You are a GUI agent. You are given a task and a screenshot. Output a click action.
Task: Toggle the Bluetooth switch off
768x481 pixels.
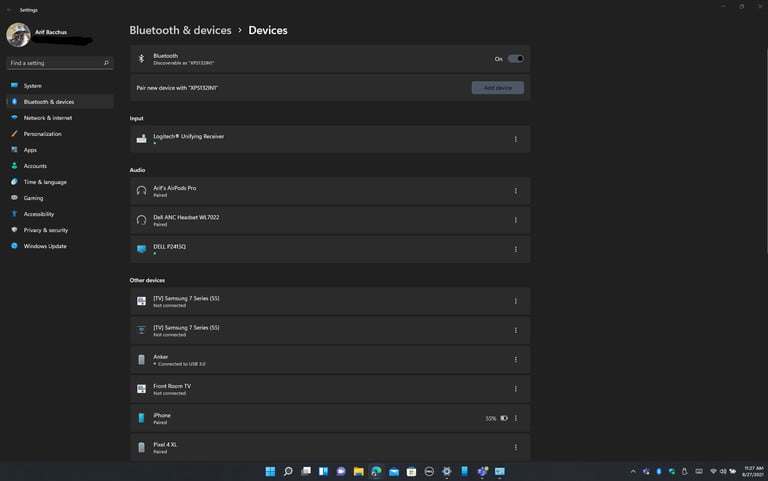(x=515, y=59)
